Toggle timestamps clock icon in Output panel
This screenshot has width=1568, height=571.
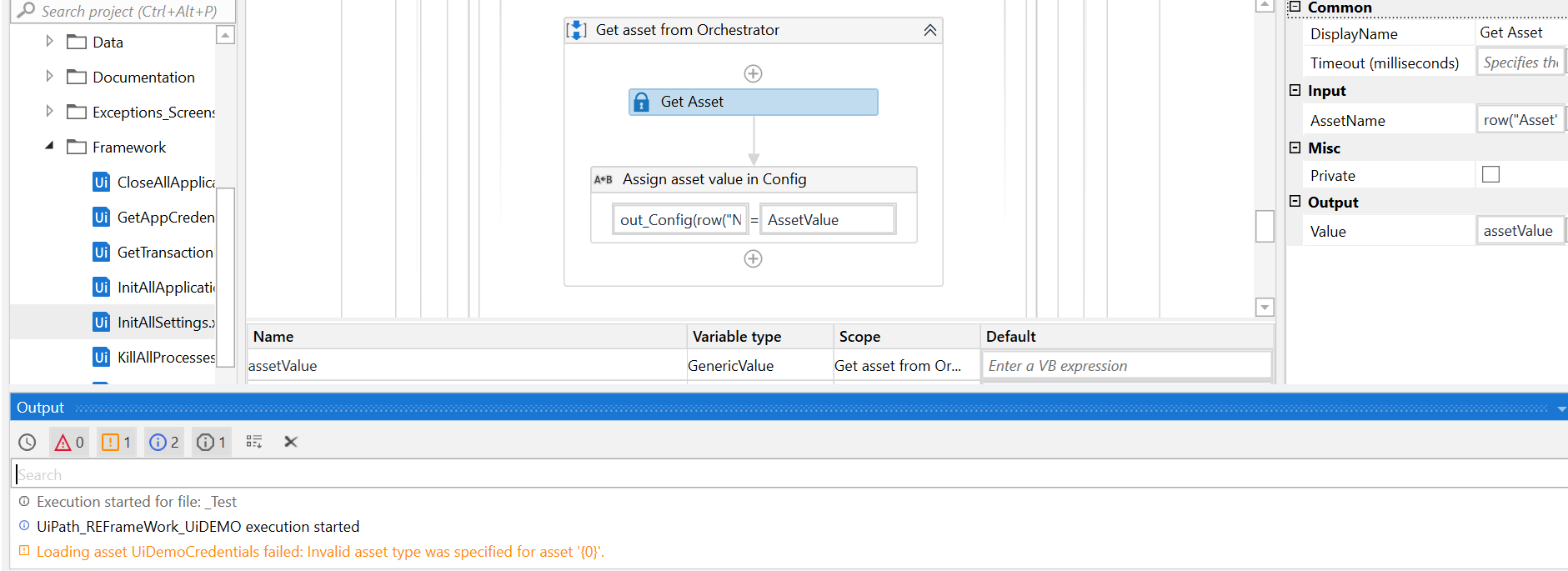click(28, 442)
